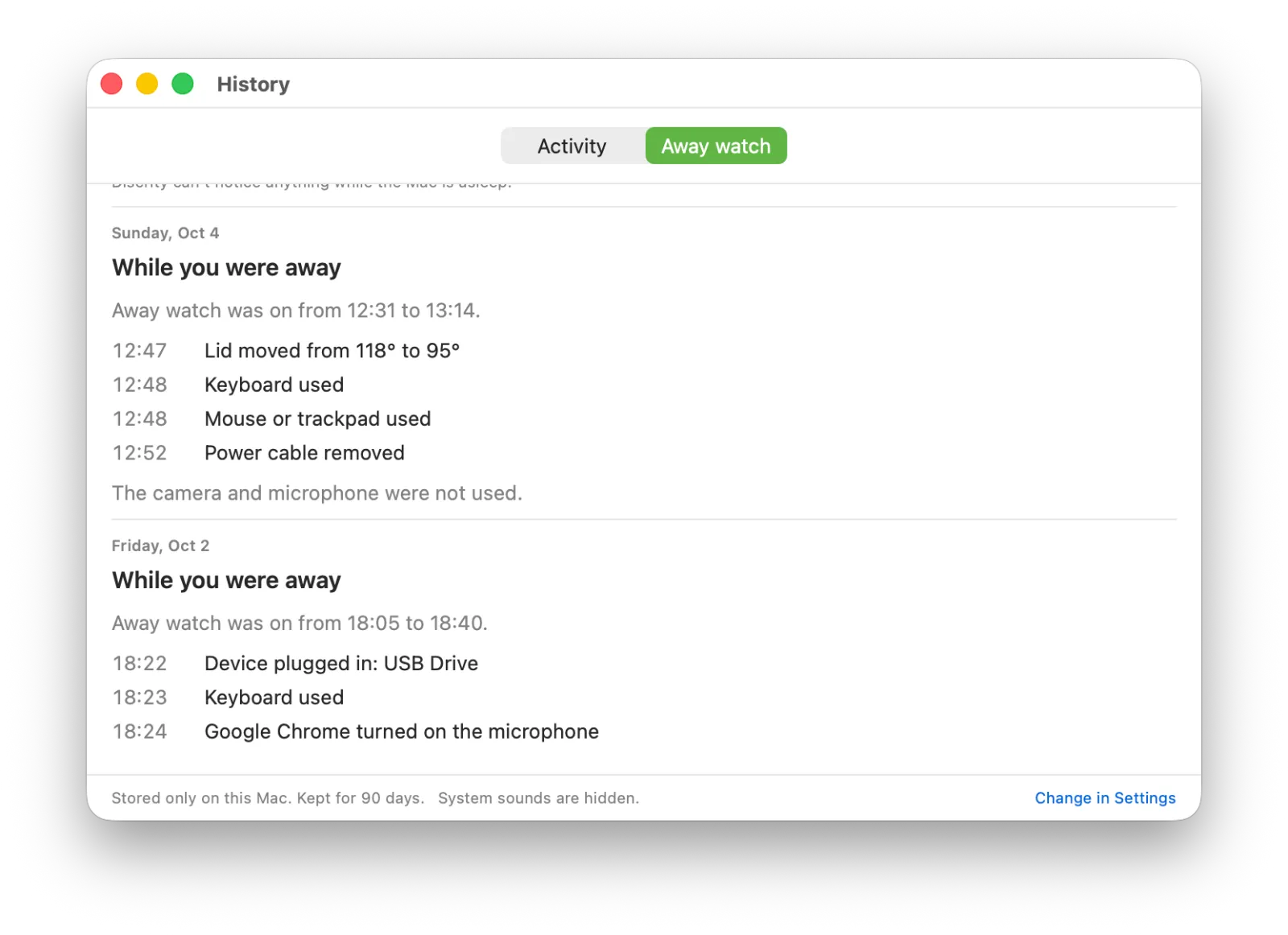Click 'Lid moved from 118° to 95°' entry
Viewport: 1288px width, 935px height.
tap(332, 351)
